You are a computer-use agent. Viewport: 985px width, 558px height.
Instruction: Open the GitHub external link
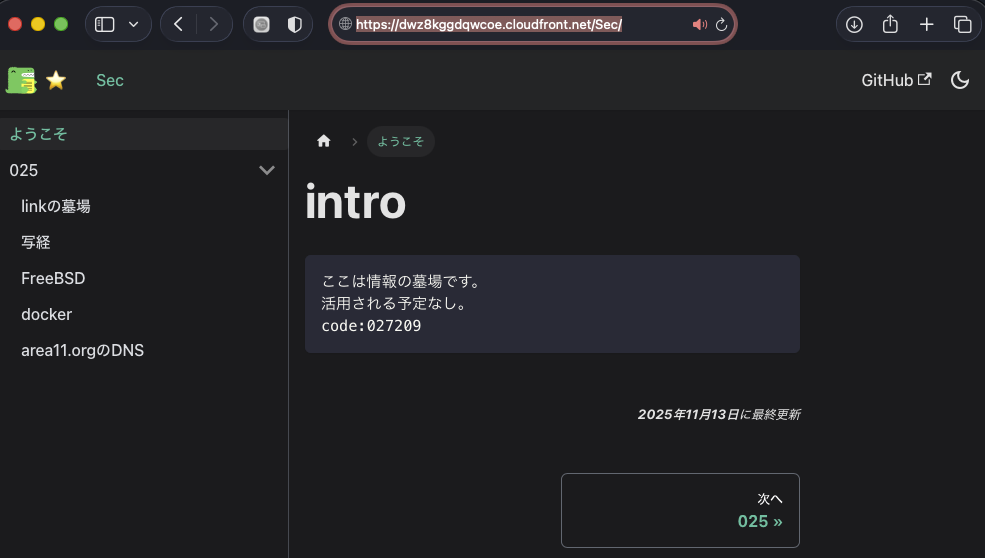[x=896, y=80]
